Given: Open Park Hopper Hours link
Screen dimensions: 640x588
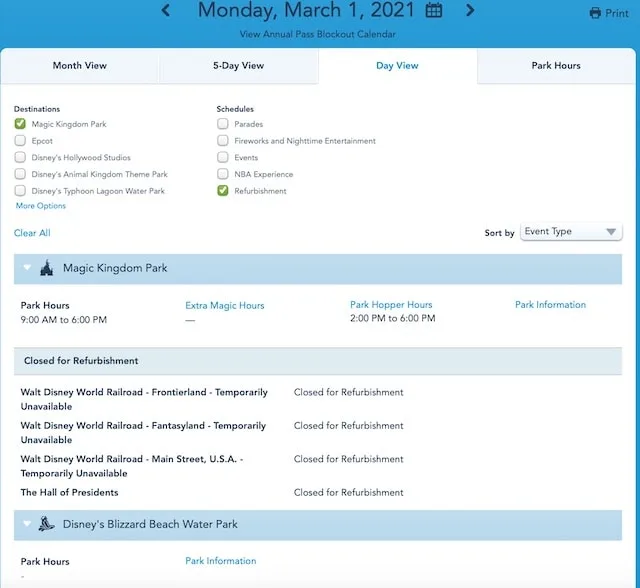Looking at the screenshot, I should (391, 305).
